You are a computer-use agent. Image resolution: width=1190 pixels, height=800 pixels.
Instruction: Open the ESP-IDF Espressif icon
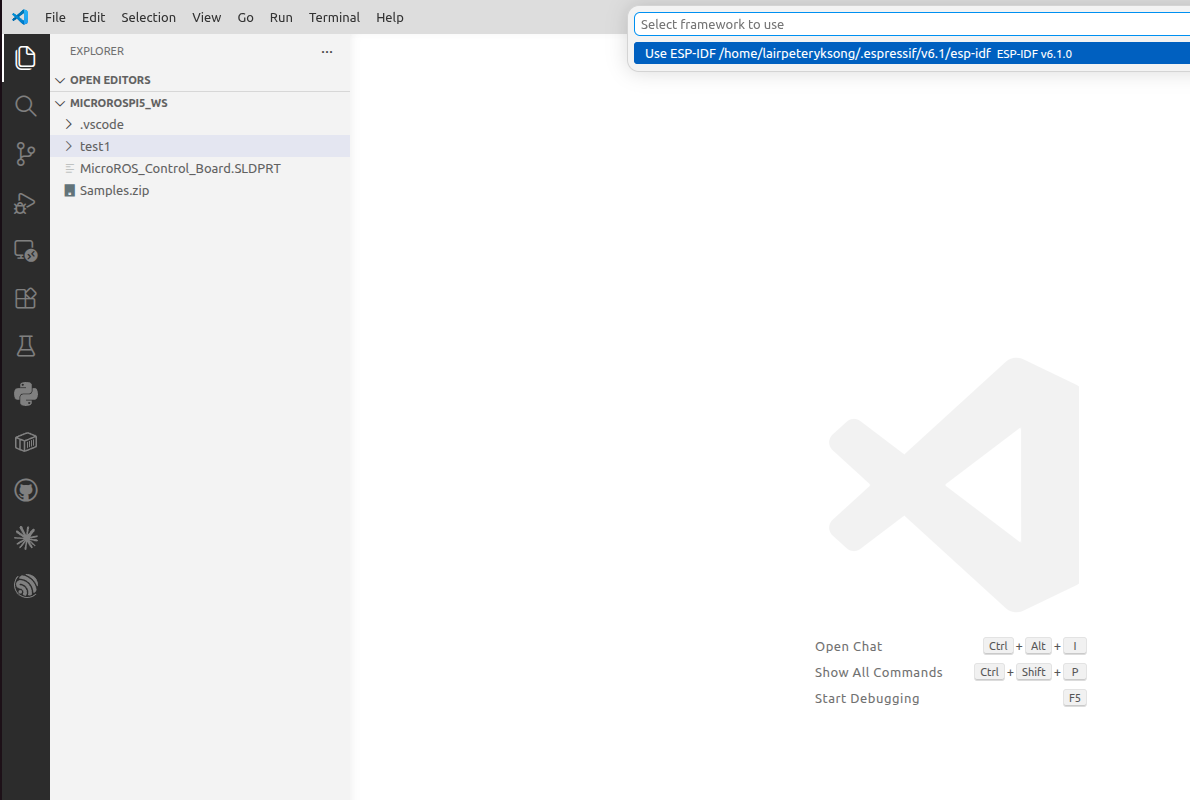(25, 586)
